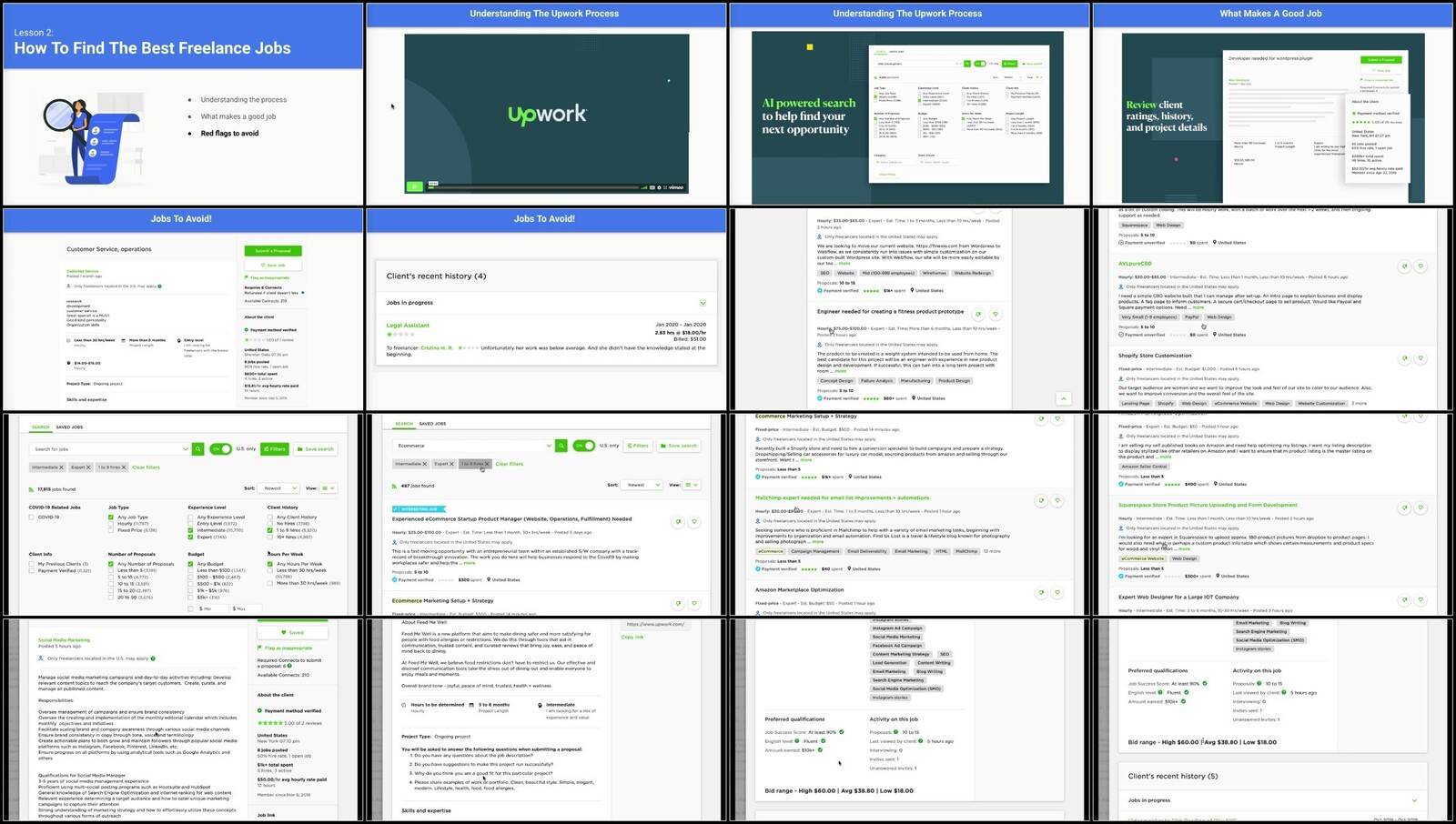Image resolution: width=1456 pixels, height=824 pixels.
Task: Heart the Expert Web Designer IOT job
Action: click(1421, 600)
